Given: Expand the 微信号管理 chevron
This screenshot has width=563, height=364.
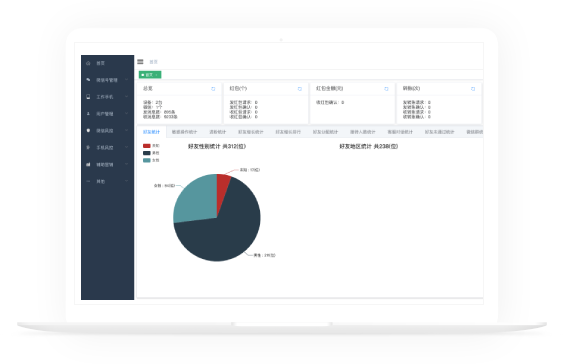Looking at the screenshot, I should click(x=126, y=80).
